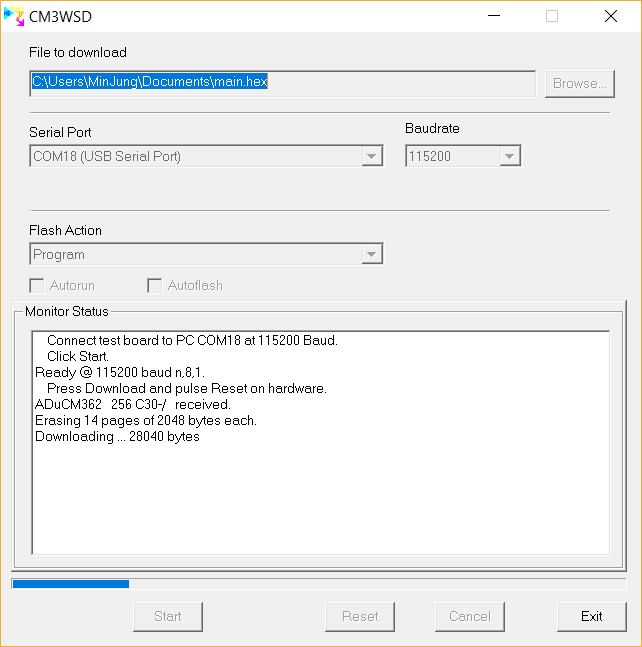Open the Baudrate 115200 combo box
Screen dimensions: 642x647
[463, 156]
